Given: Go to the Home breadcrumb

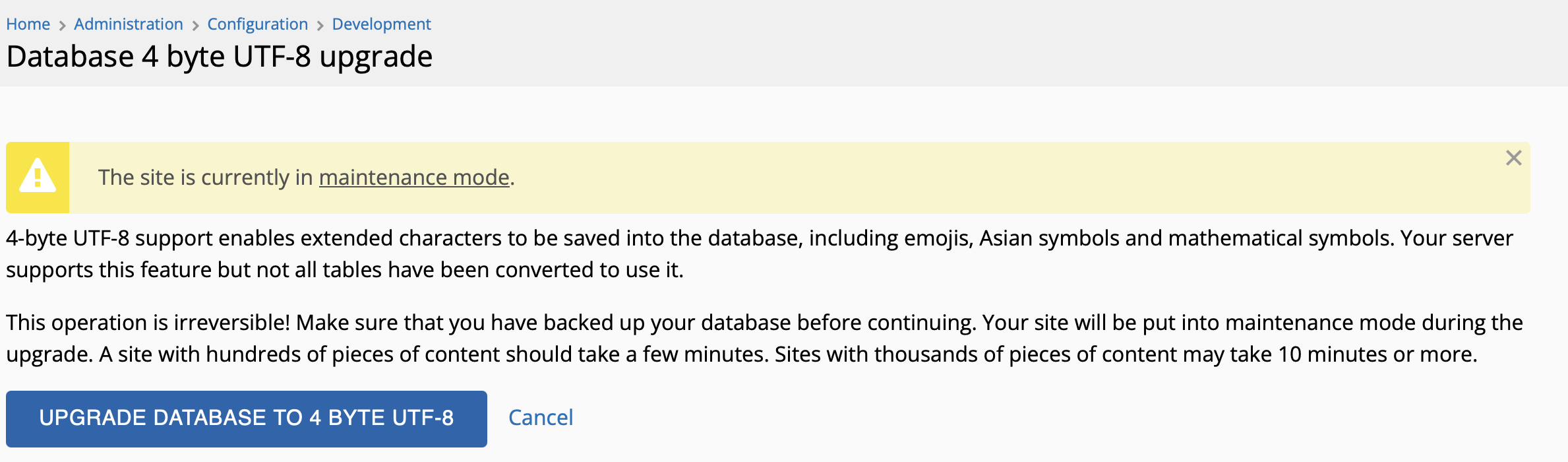Looking at the screenshot, I should point(28,24).
